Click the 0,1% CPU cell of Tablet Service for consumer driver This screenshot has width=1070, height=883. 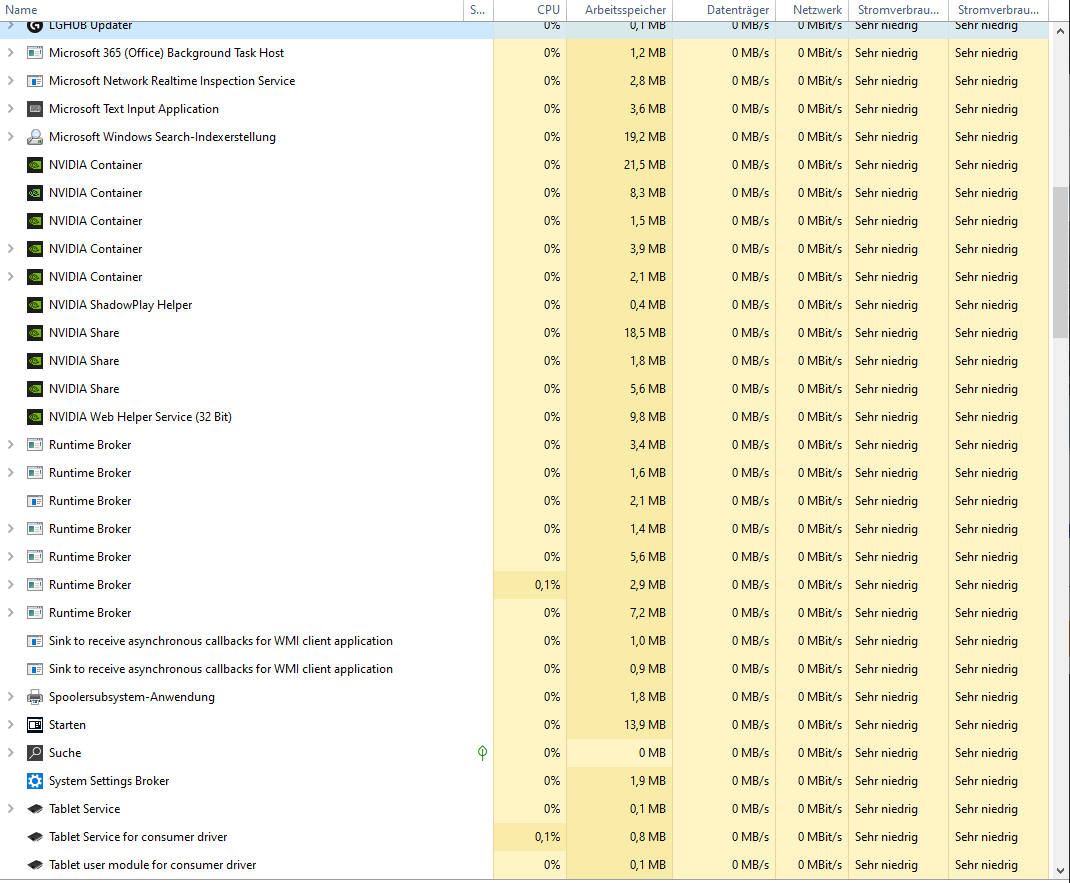(530, 837)
